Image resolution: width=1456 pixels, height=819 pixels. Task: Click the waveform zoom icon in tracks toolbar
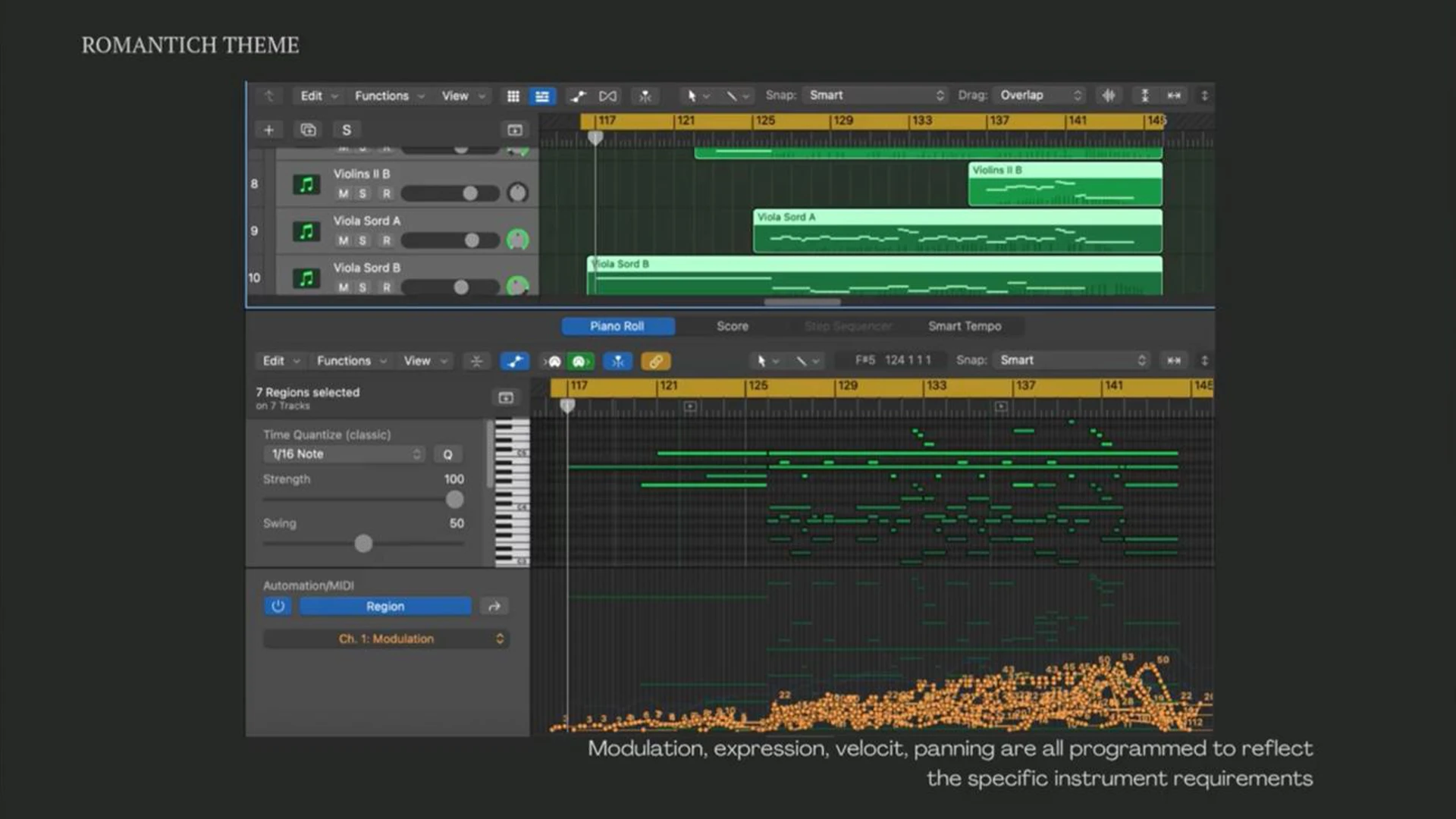(x=1109, y=96)
